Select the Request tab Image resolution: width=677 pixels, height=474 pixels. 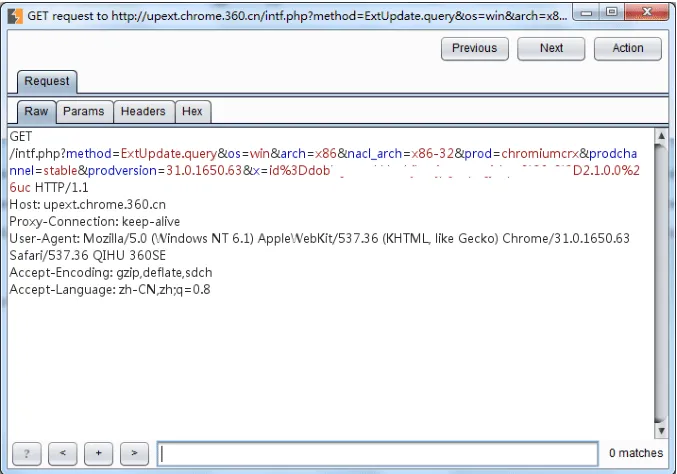(x=47, y=82)
